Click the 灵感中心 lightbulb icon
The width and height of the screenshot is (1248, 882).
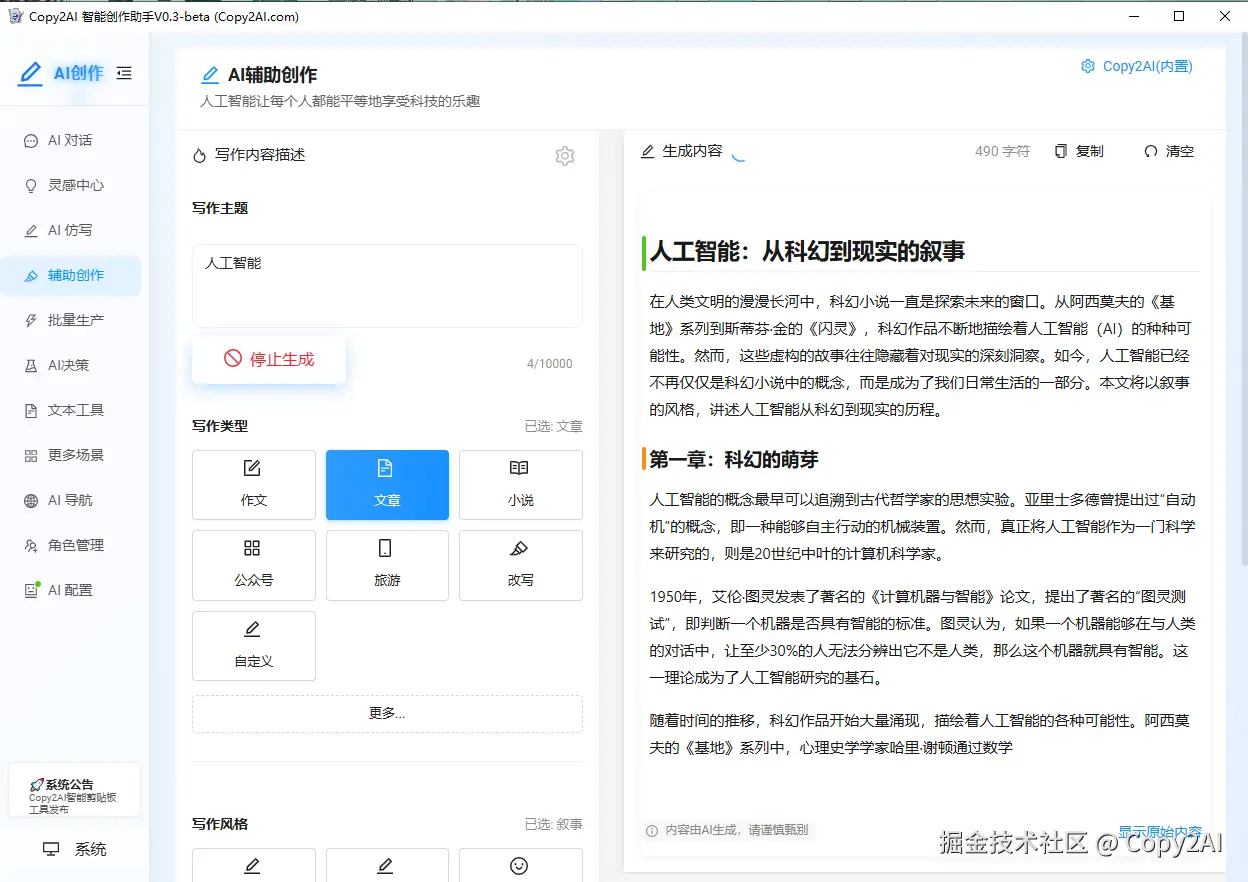pyautogui.click(x=31, y=186)
